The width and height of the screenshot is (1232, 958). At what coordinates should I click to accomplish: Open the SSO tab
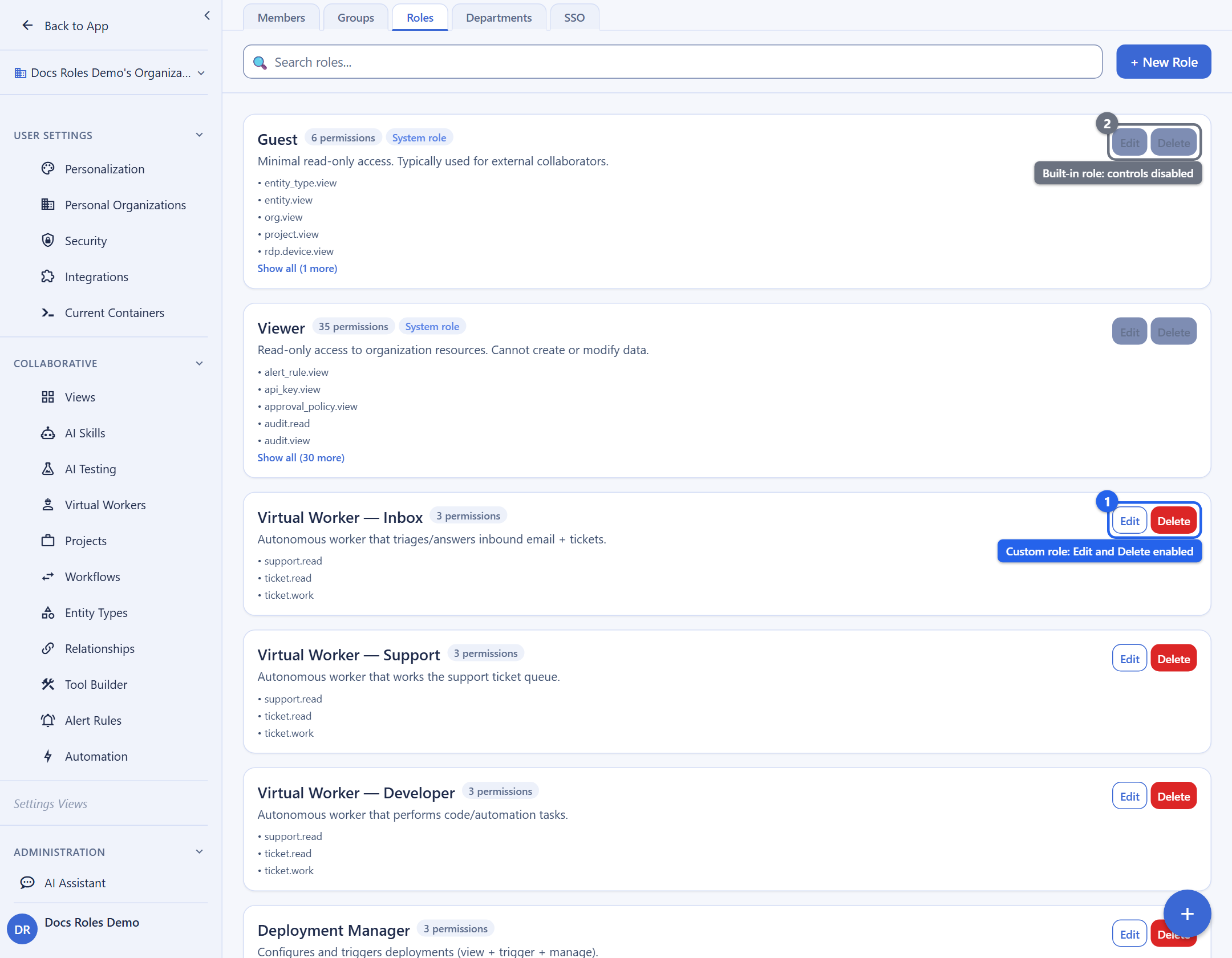574,18
